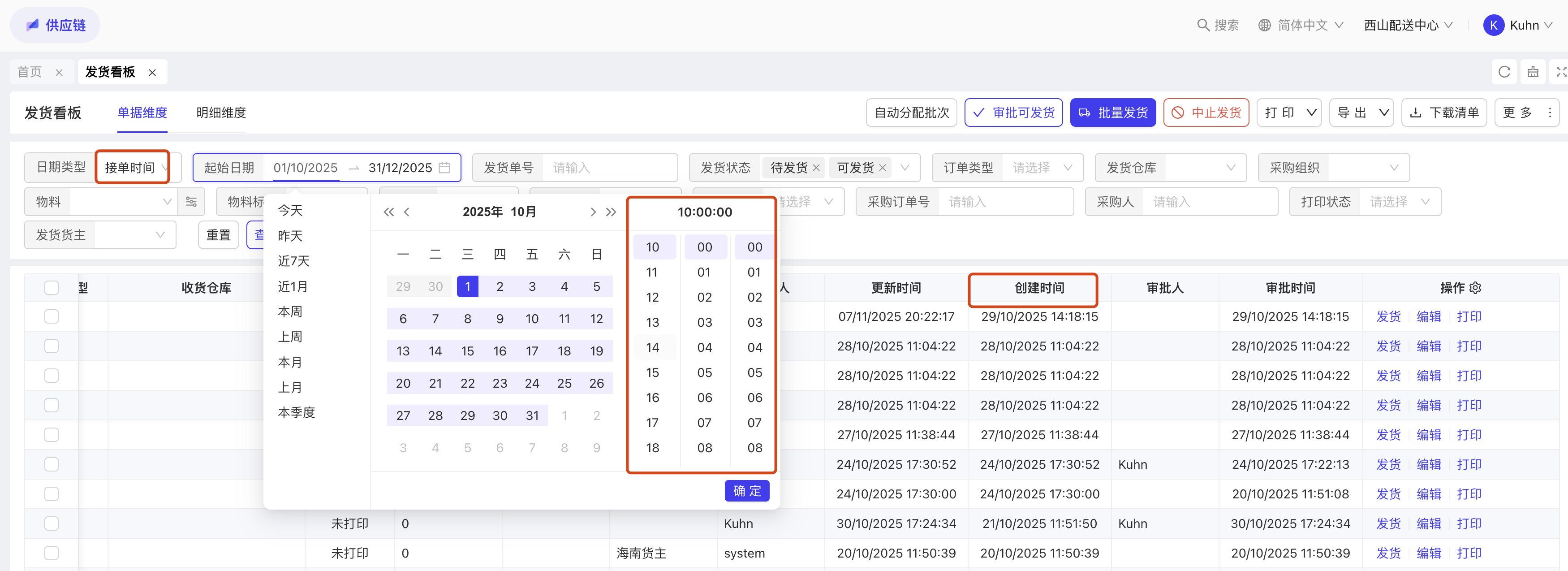Check the checkbox for the system row
This screenshot has height=571, width=1568.
coord(52,553)
